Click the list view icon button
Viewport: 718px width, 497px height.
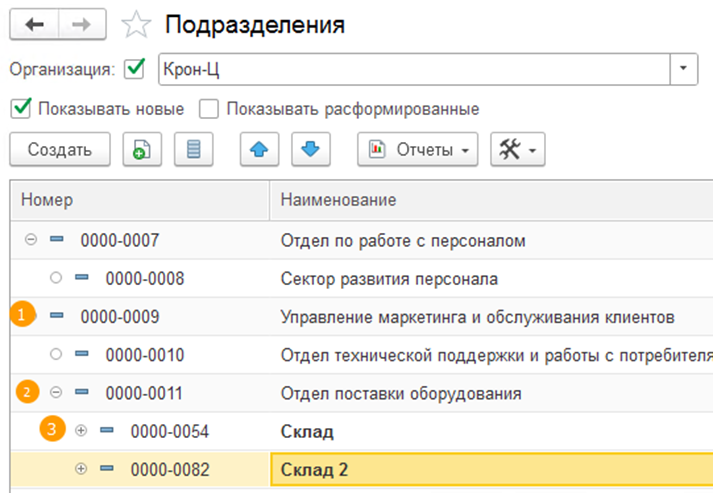coord(194,150)
